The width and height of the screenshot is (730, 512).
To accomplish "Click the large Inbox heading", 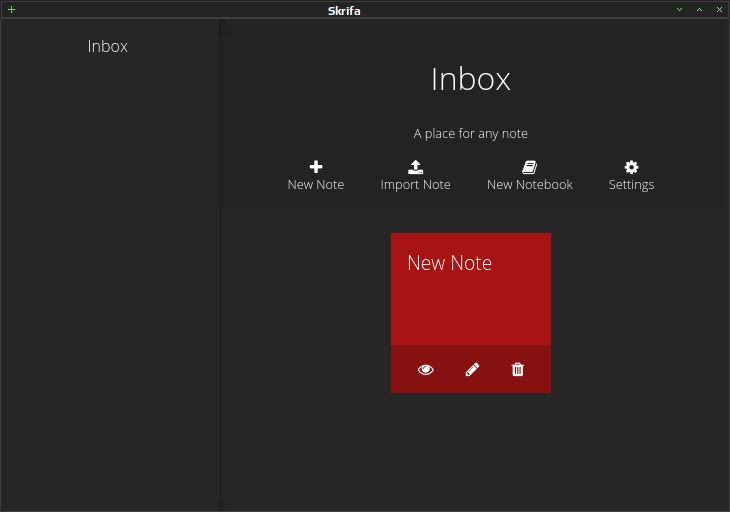I will (x=471, y=79).
